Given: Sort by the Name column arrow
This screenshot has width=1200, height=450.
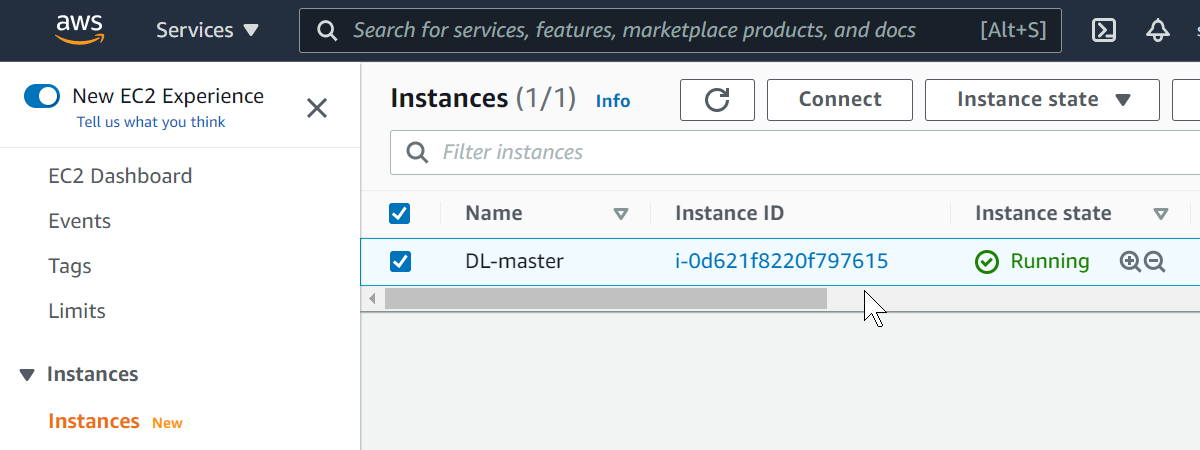Looking at the screenshot, I should click(x=620, y=214).
